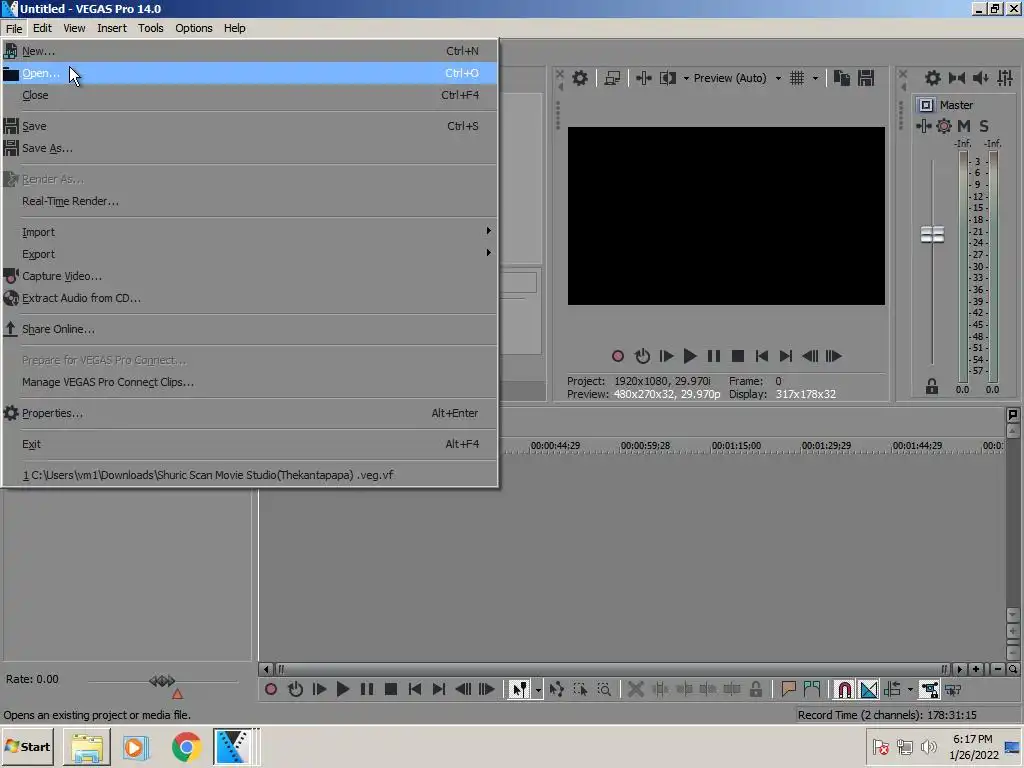The image size is (1024, 768).
Task: Open Master Bus audio properties gear
Action: coord(933,78)
